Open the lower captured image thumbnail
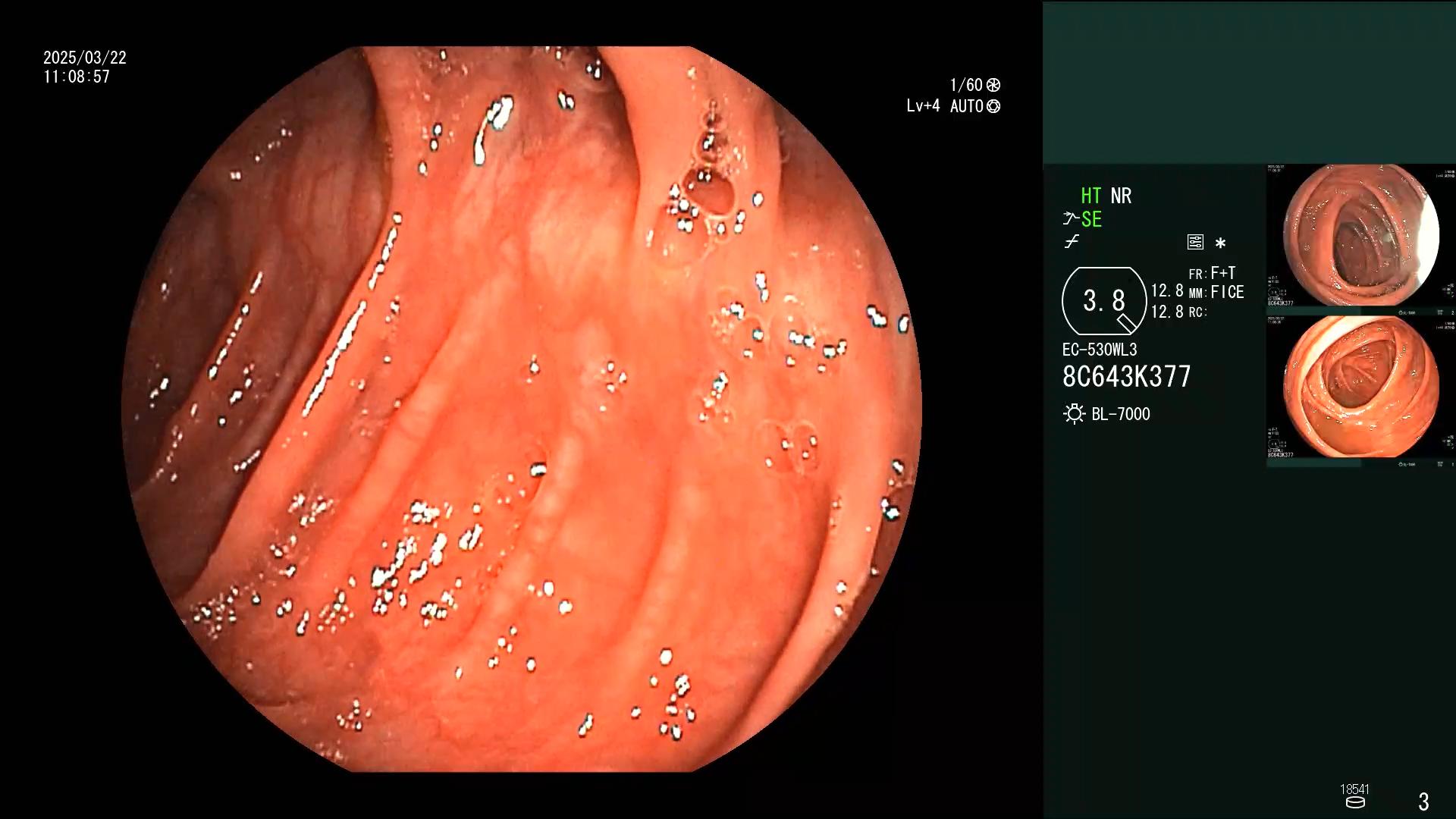This screenshot has height=819, width=1456. [1360, 388]
